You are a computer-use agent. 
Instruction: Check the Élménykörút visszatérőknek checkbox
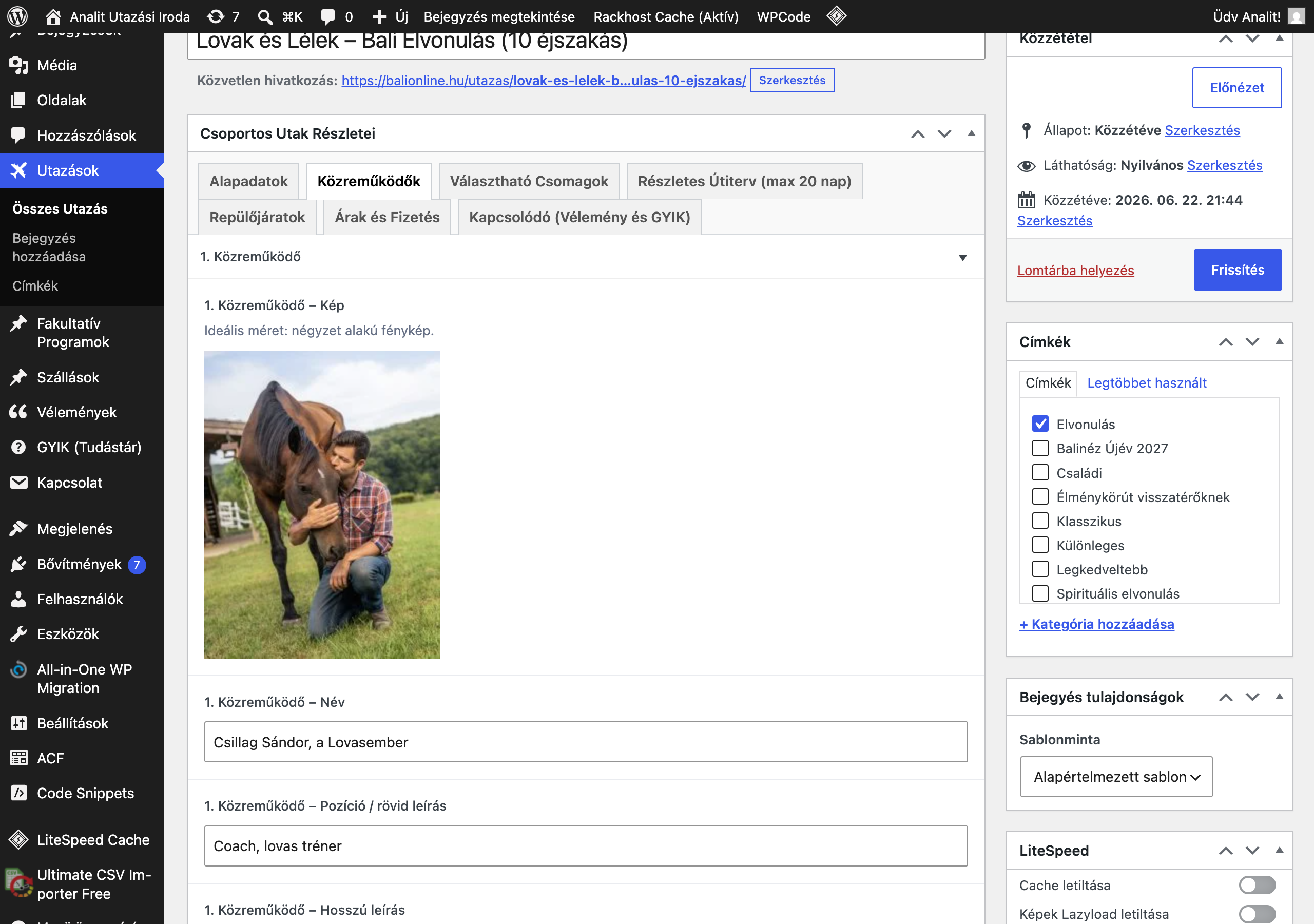click(x=1040, y=496)
